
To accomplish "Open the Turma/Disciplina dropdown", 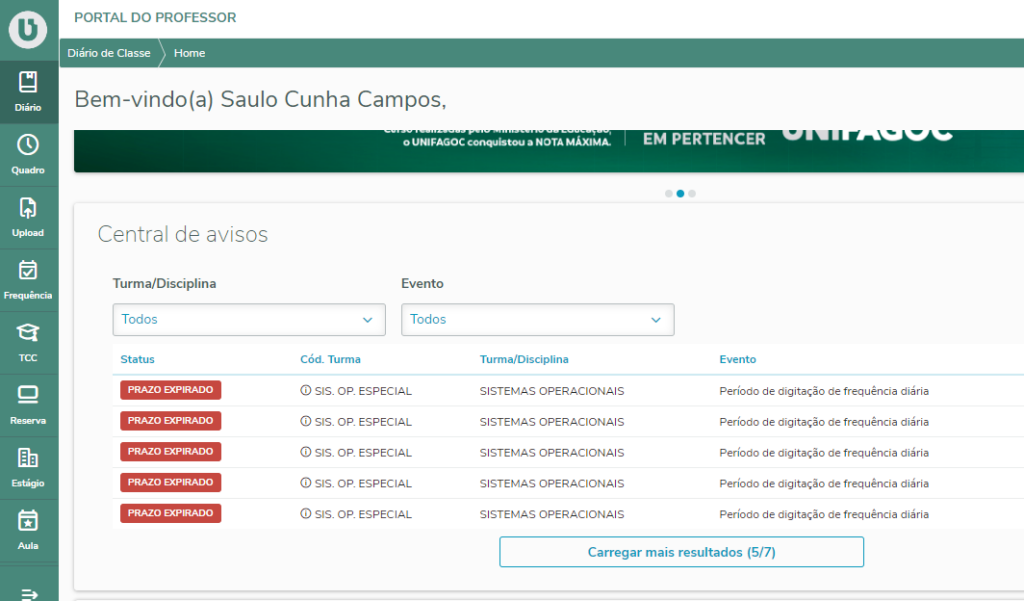I will (249, 320).
